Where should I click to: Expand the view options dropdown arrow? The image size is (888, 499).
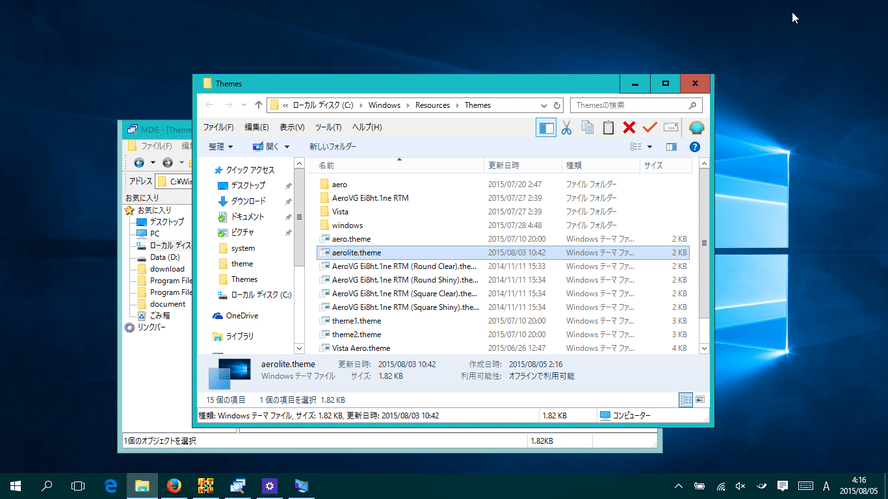point(650,147)
